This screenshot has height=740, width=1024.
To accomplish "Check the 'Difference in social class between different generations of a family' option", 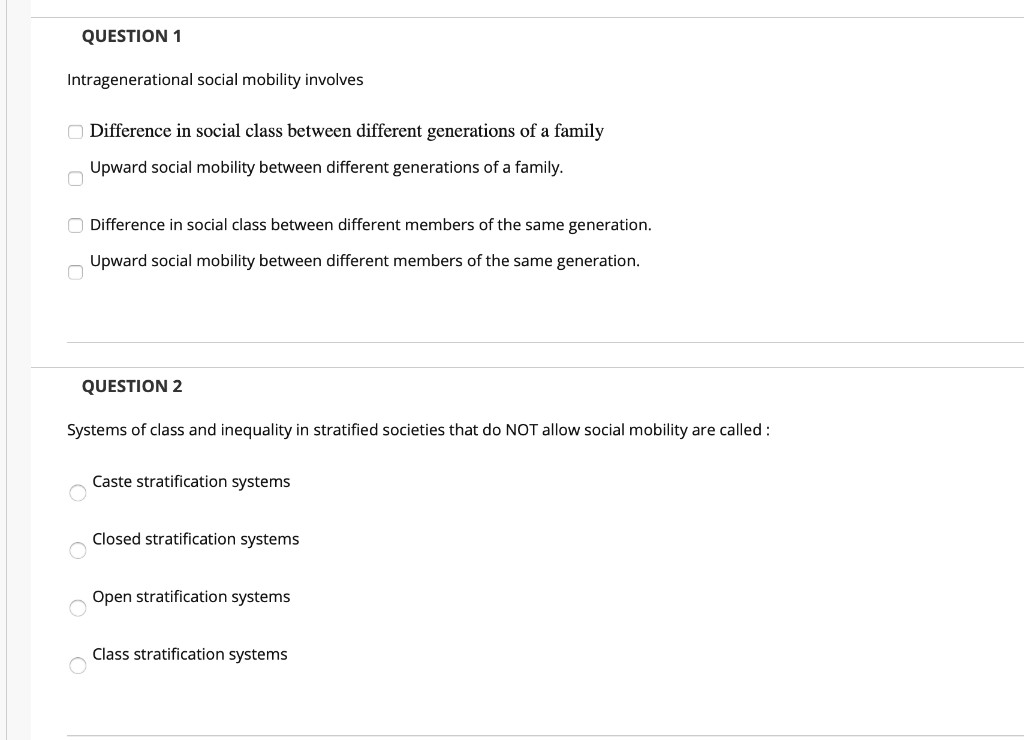I will pyautogui.click(x=75, y=131).
